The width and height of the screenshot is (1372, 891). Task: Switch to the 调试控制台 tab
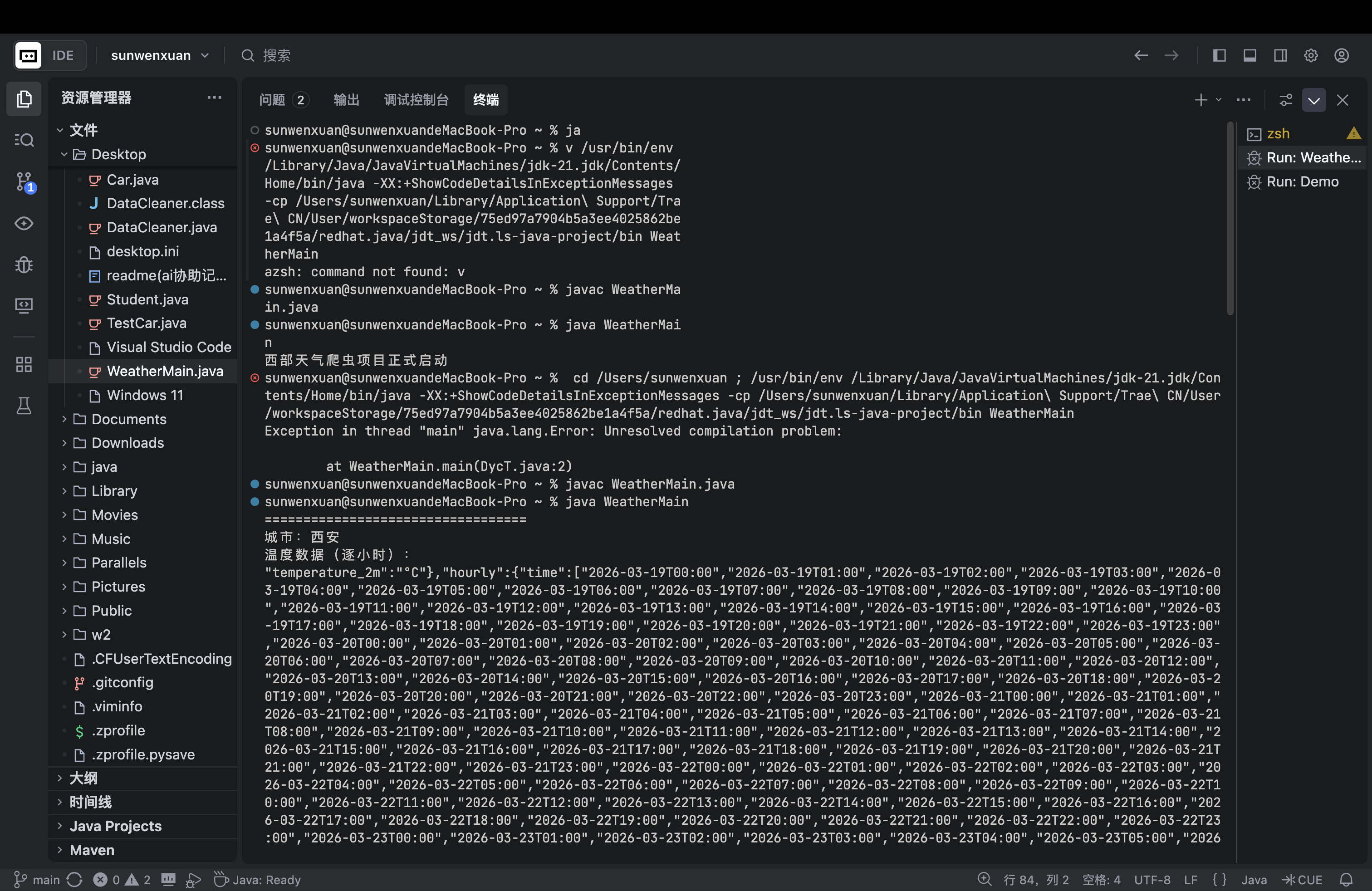(416, 100)
